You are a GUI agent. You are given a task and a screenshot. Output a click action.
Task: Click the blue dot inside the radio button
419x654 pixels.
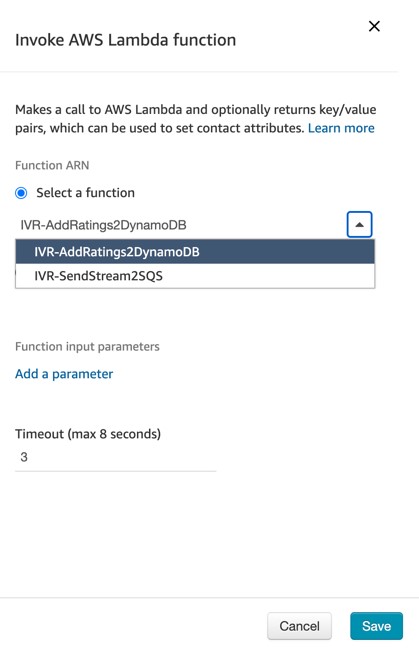[x=21, y=193]
